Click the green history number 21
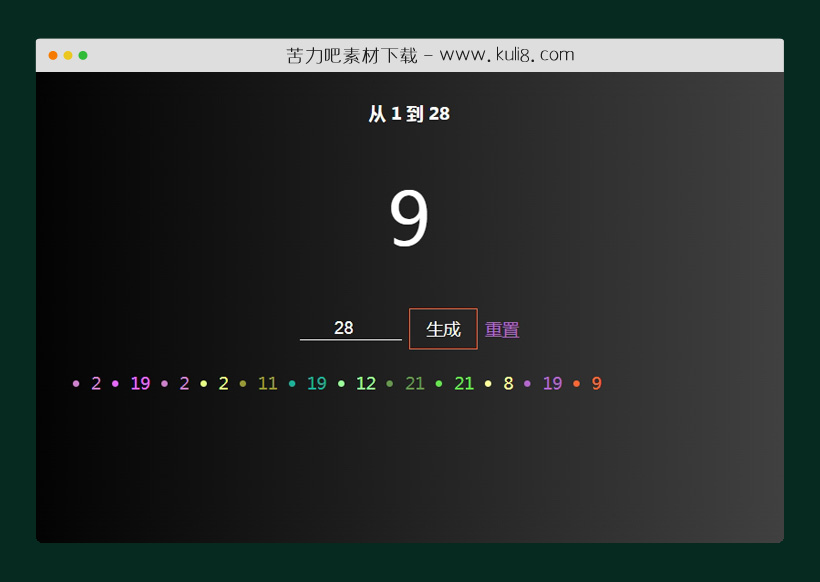Image resolution: width=820 pixels, height=582 pixels. [463, 383]
